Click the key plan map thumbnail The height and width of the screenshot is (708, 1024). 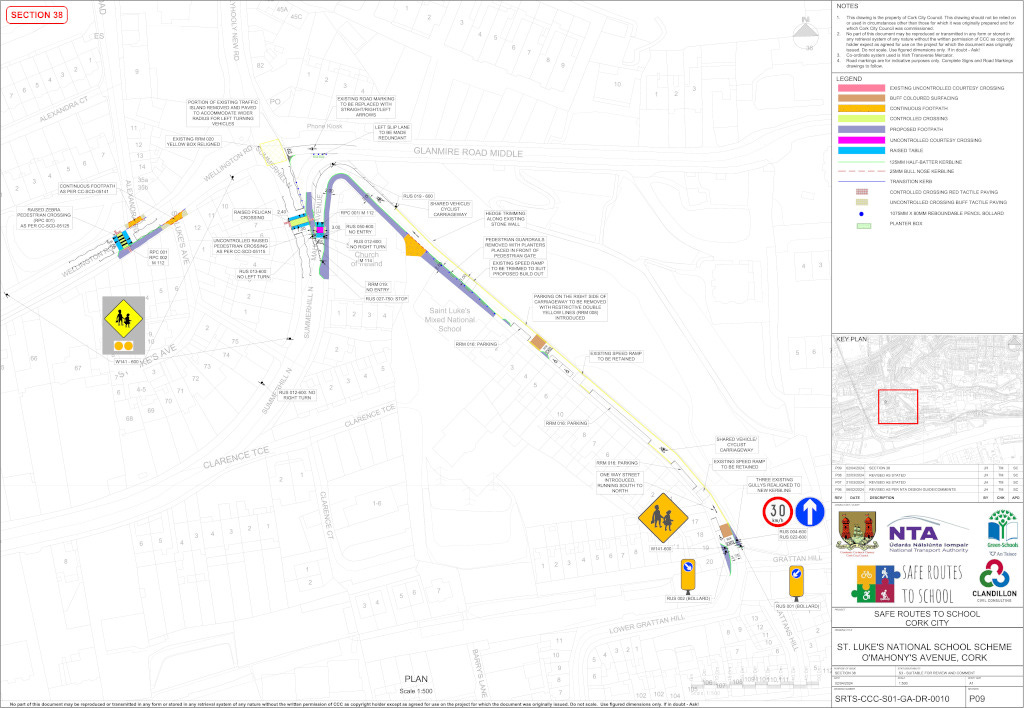click(x=927, y=400)
